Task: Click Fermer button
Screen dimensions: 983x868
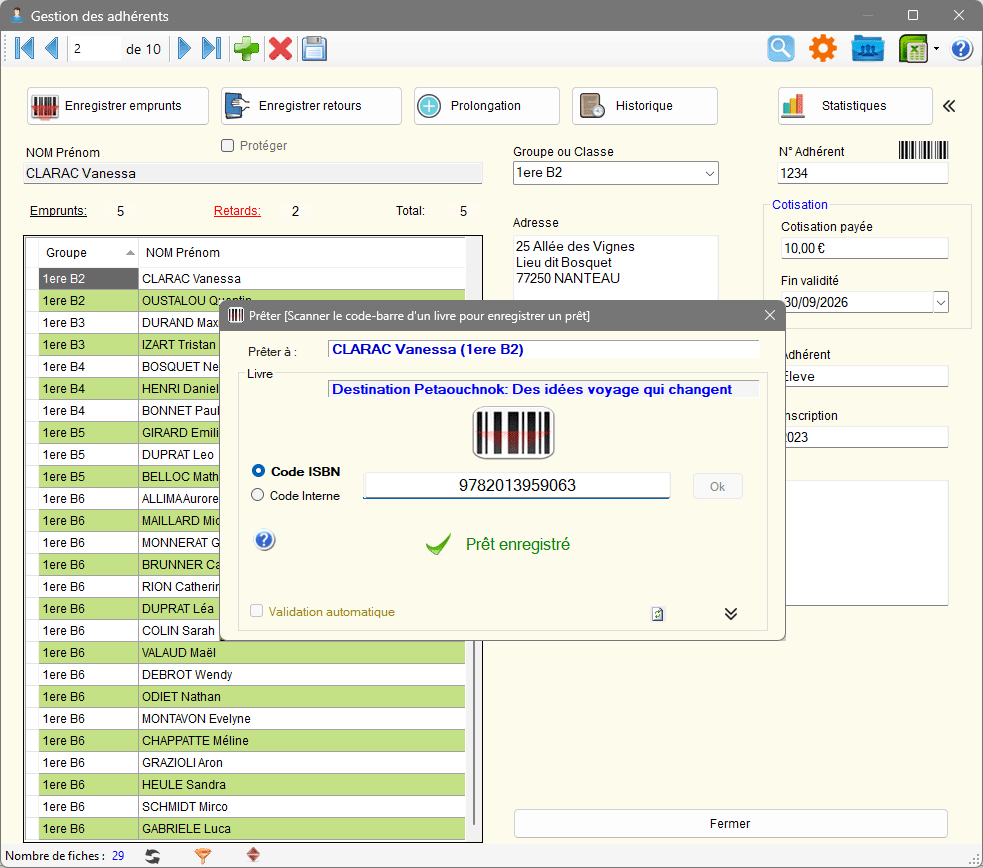Action: click(730, 824)
